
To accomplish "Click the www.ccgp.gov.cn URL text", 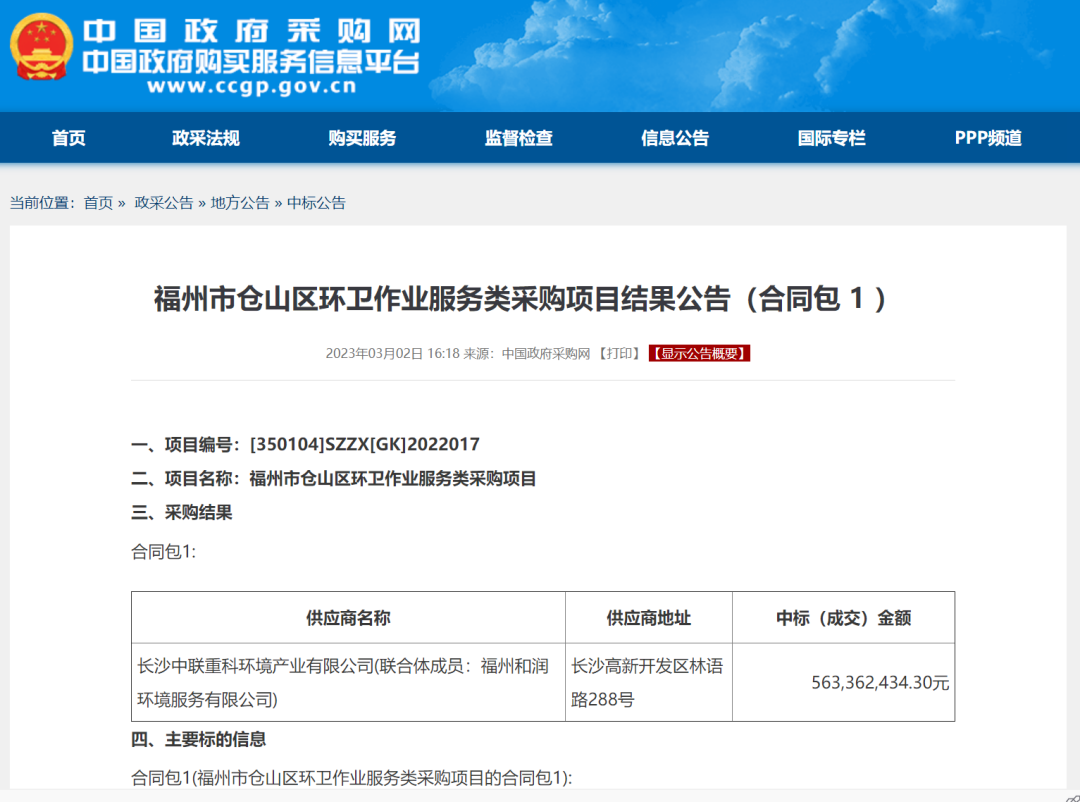I will (252, 86).
